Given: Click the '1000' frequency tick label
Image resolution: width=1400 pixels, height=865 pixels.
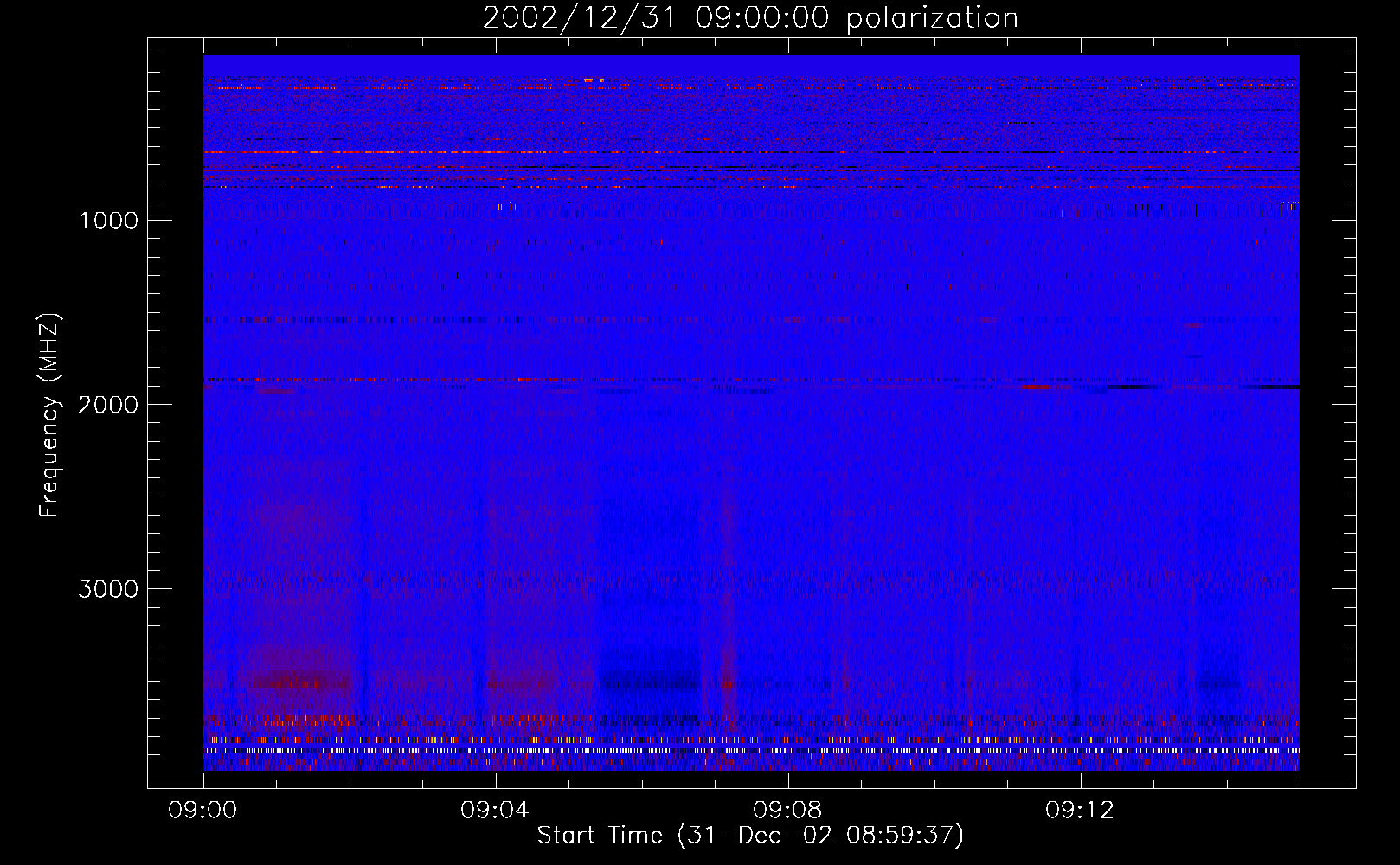Looking at the screenshot, I should click(x=108, y=221).
